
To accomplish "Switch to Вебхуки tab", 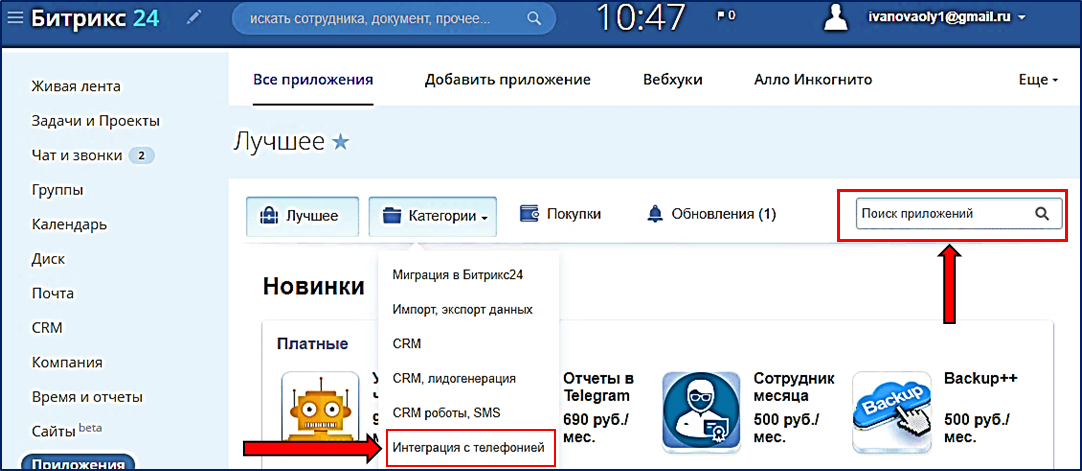I will point(673,80).
